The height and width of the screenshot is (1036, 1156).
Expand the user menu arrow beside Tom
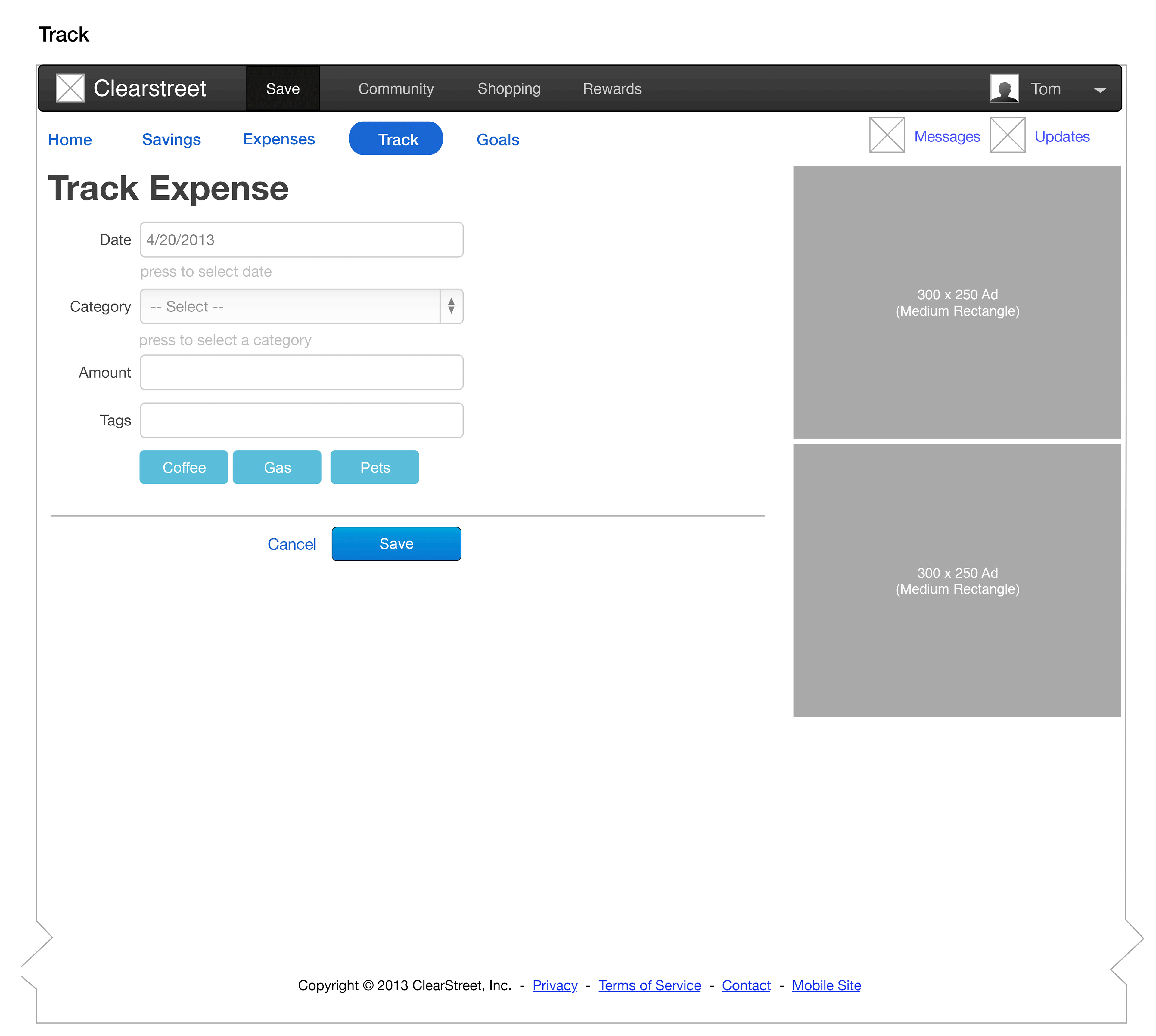[x=1100, y=90]
